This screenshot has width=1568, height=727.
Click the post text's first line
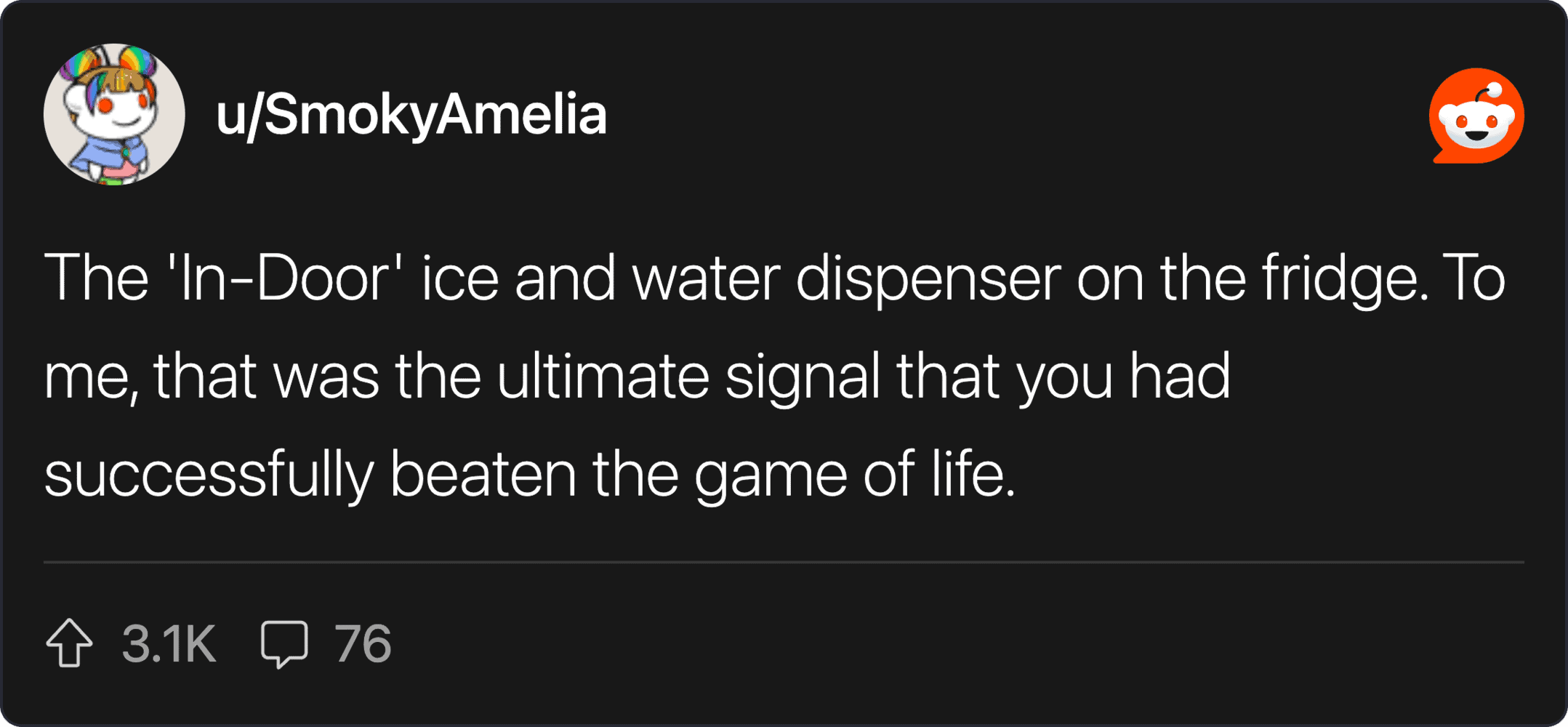tap(774, 278)
